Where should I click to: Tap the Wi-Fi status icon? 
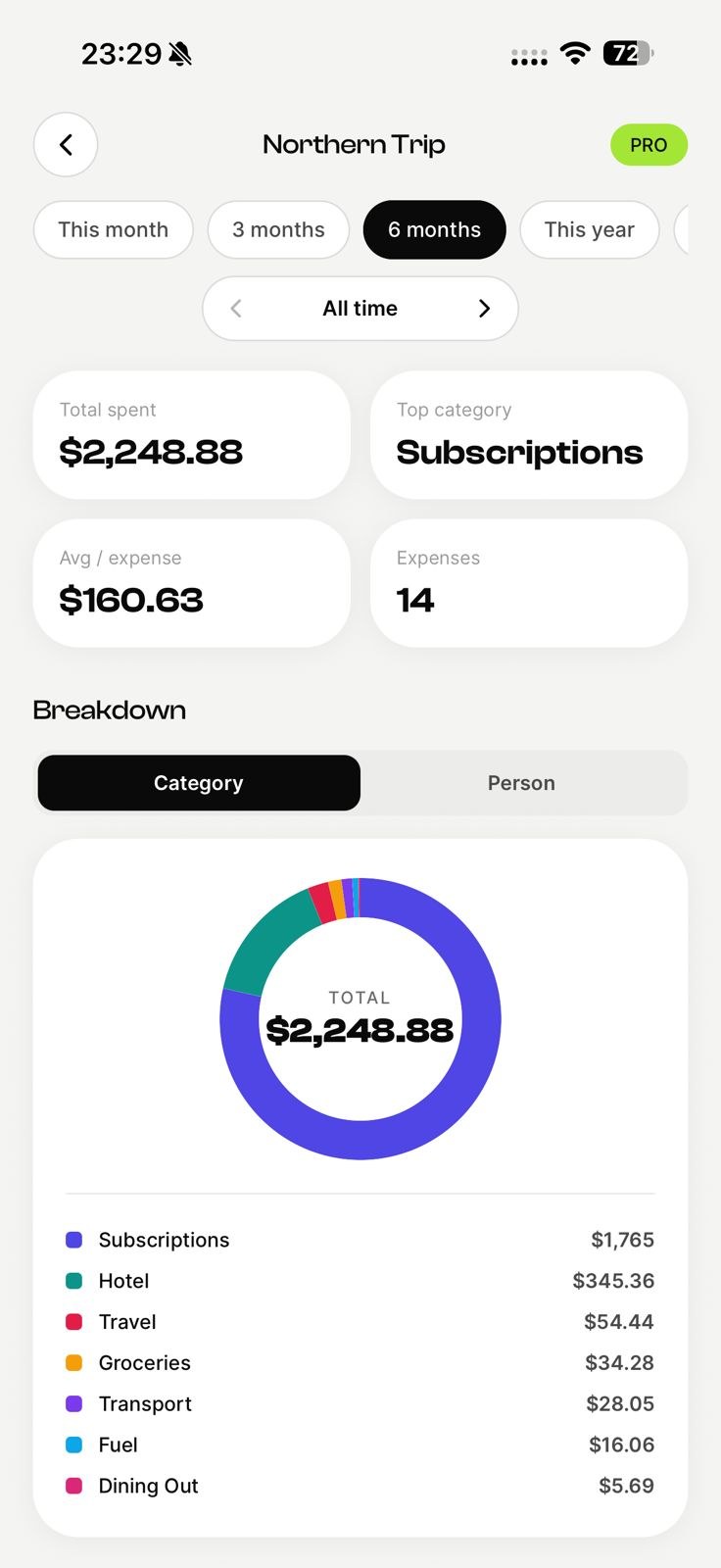575,54
